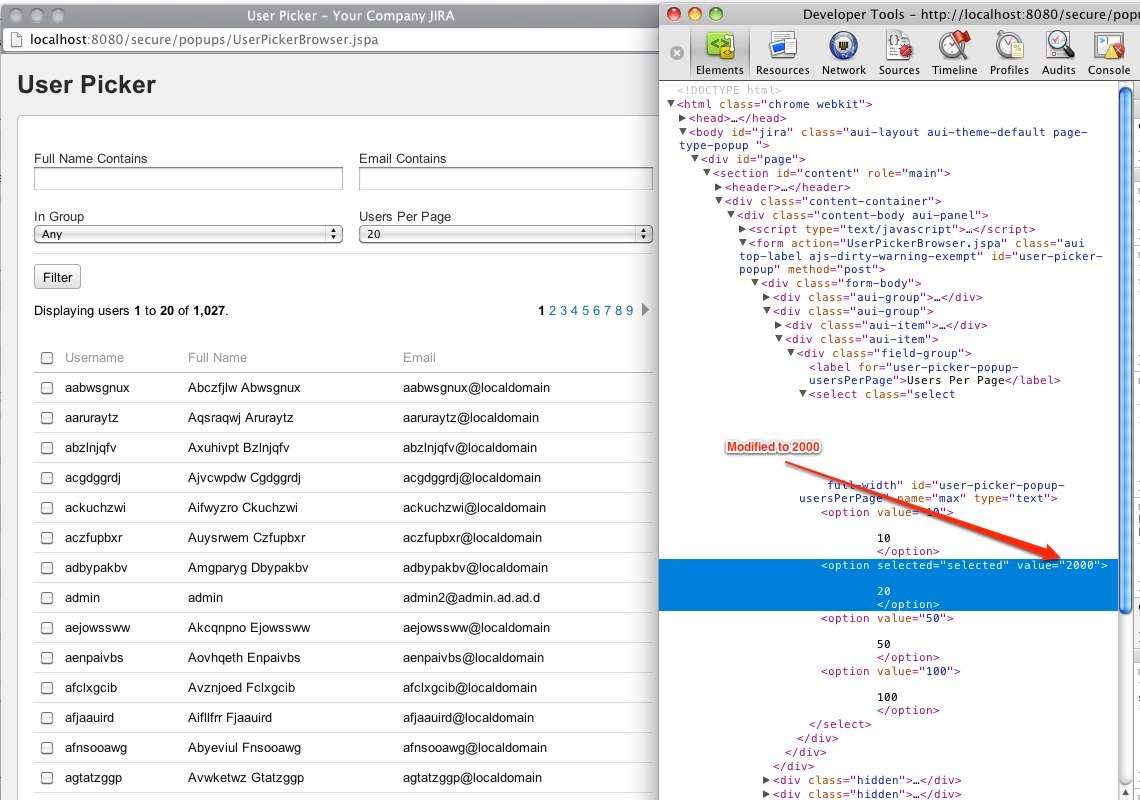1140x800 pixels.
Task: Toggle the select-all users checkbox in header
Action: (x=47, y=358)
